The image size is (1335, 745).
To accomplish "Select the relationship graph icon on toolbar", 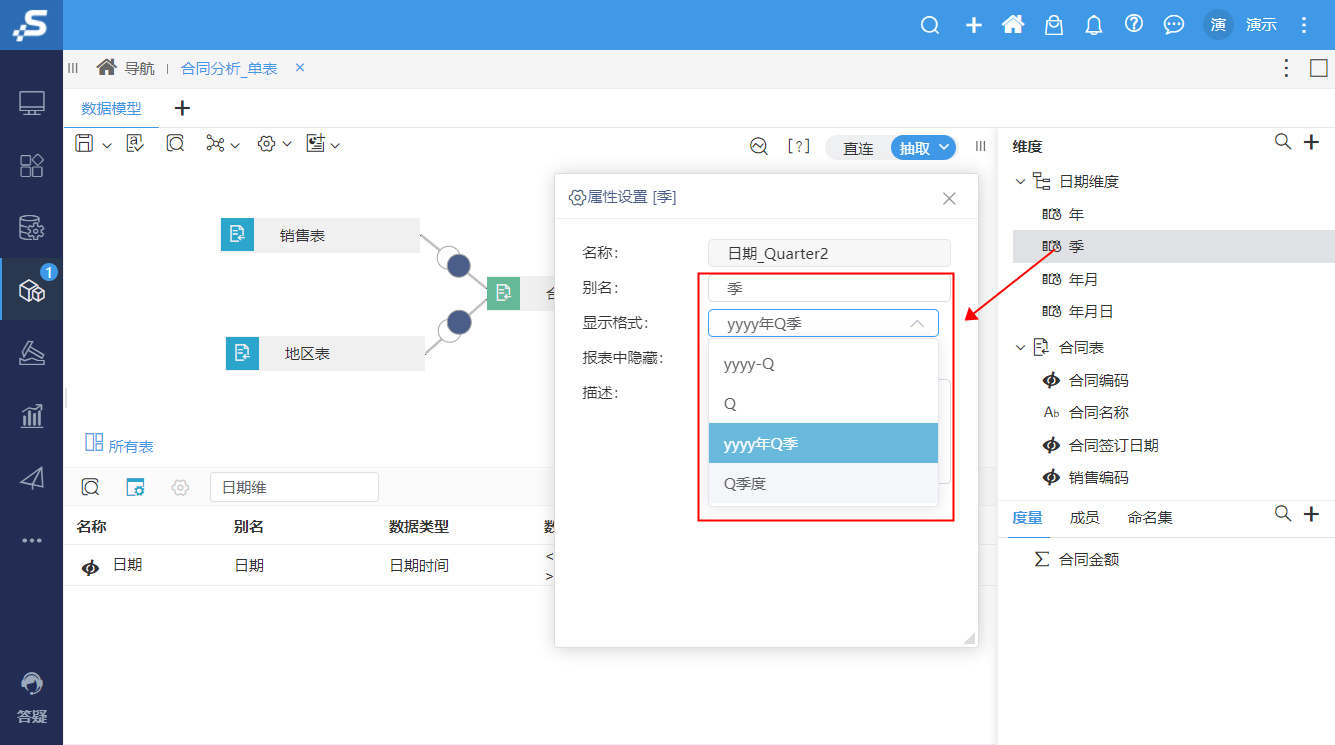I will coord(215,143).
